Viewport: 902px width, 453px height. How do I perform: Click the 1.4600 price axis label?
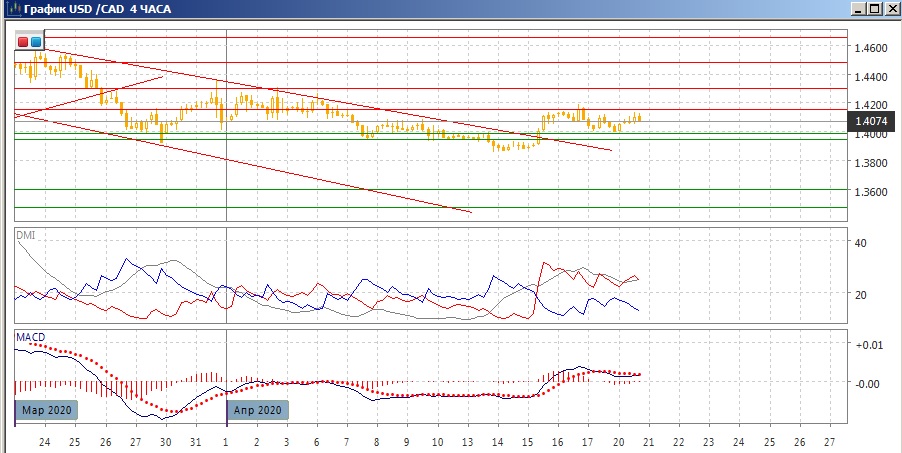coord(870,48)
